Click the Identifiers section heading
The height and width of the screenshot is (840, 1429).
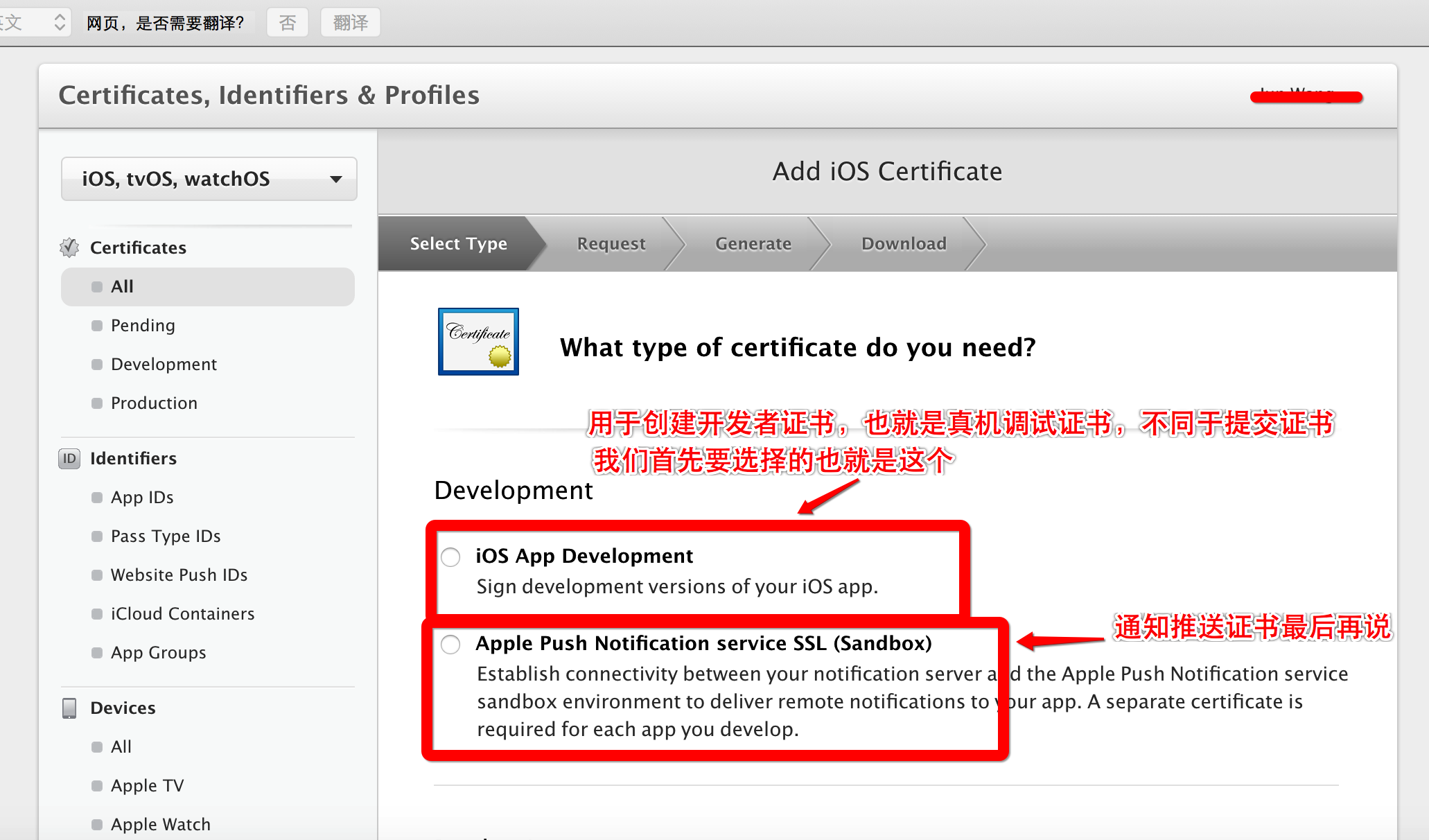133,458
